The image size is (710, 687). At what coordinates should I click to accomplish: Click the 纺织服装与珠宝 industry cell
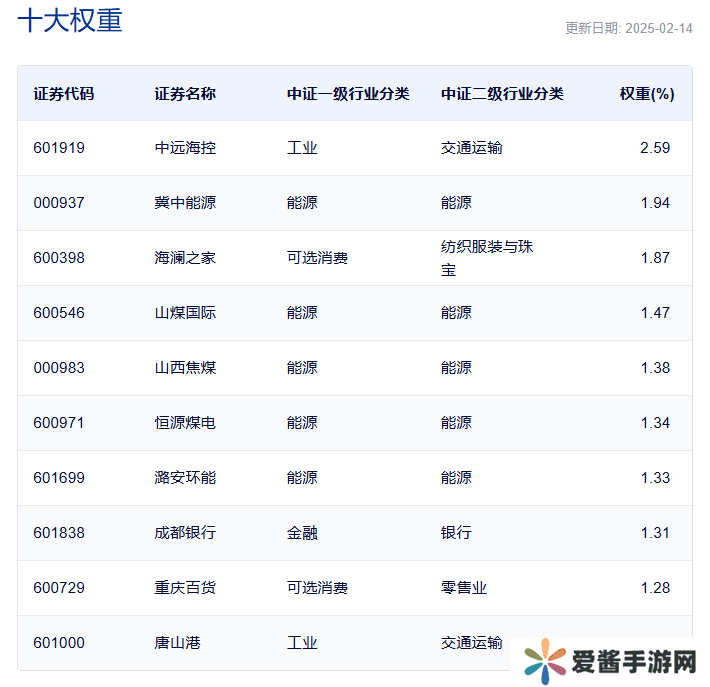[x=487, y=258]
